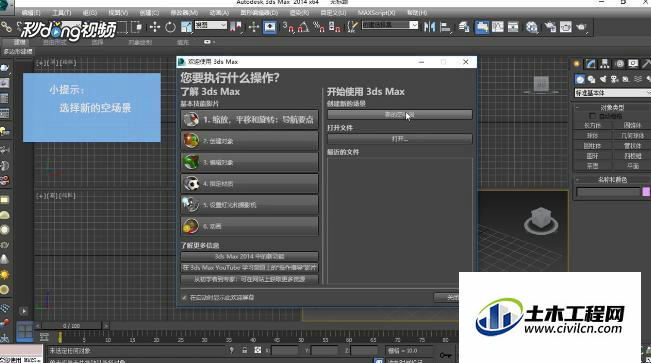Toggle show welcome screen at startup checkbox
The image size is (651, 363).
(184, 297)
